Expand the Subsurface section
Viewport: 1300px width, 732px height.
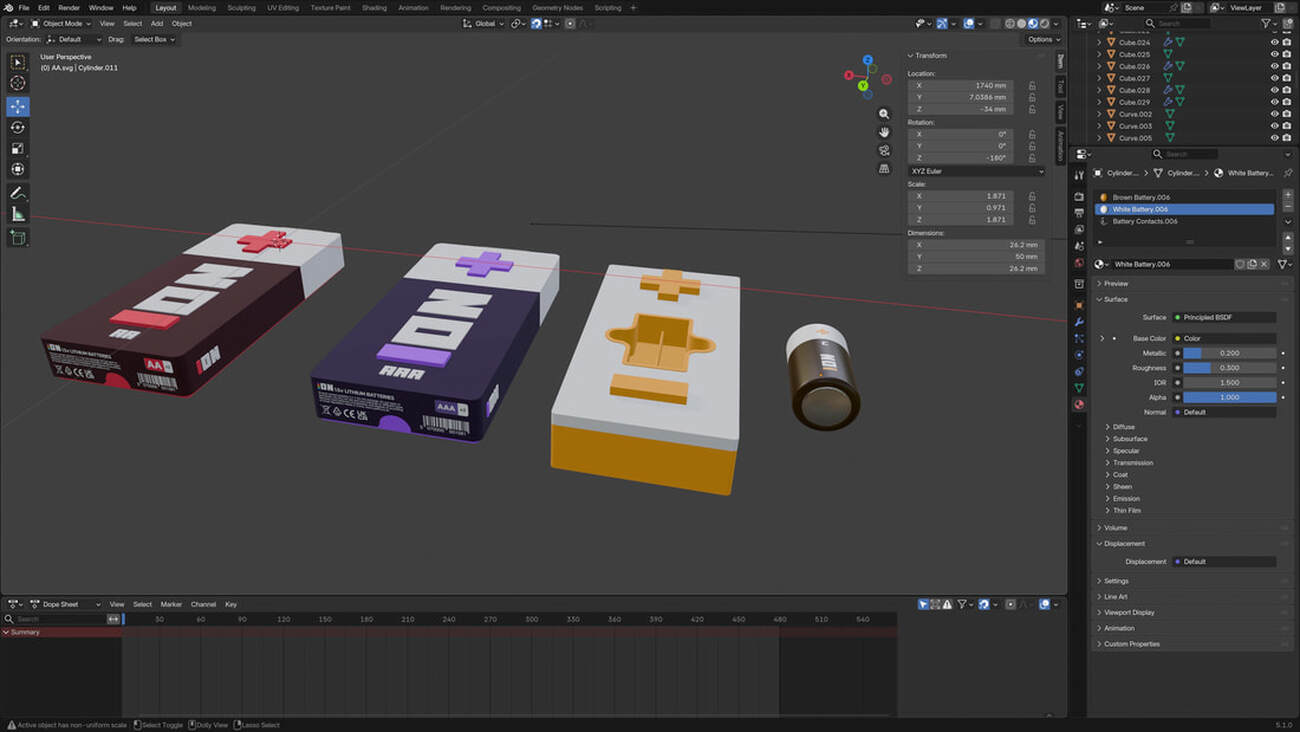(x=1130, y=439)
